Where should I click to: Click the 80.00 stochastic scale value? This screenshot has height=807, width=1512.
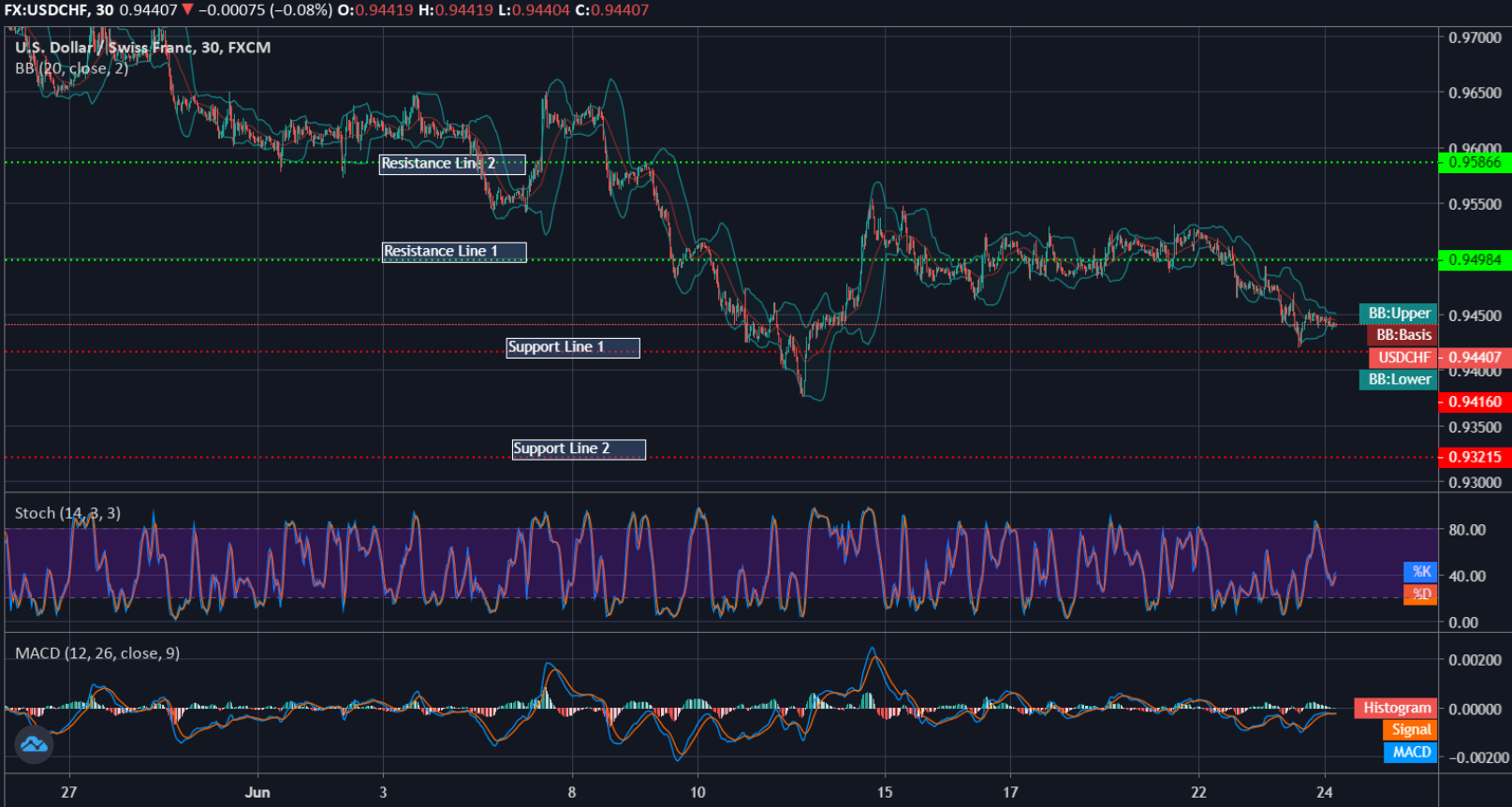(1467, 530)
